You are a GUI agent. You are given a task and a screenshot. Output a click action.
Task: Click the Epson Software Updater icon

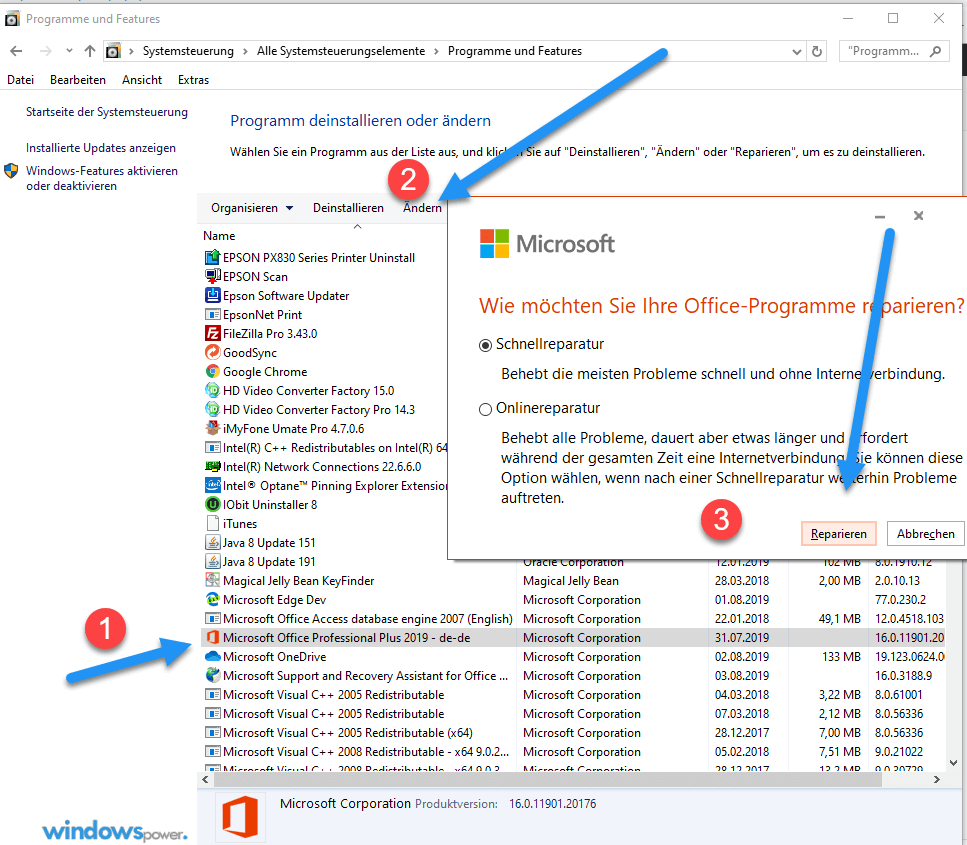coord(212,295)
